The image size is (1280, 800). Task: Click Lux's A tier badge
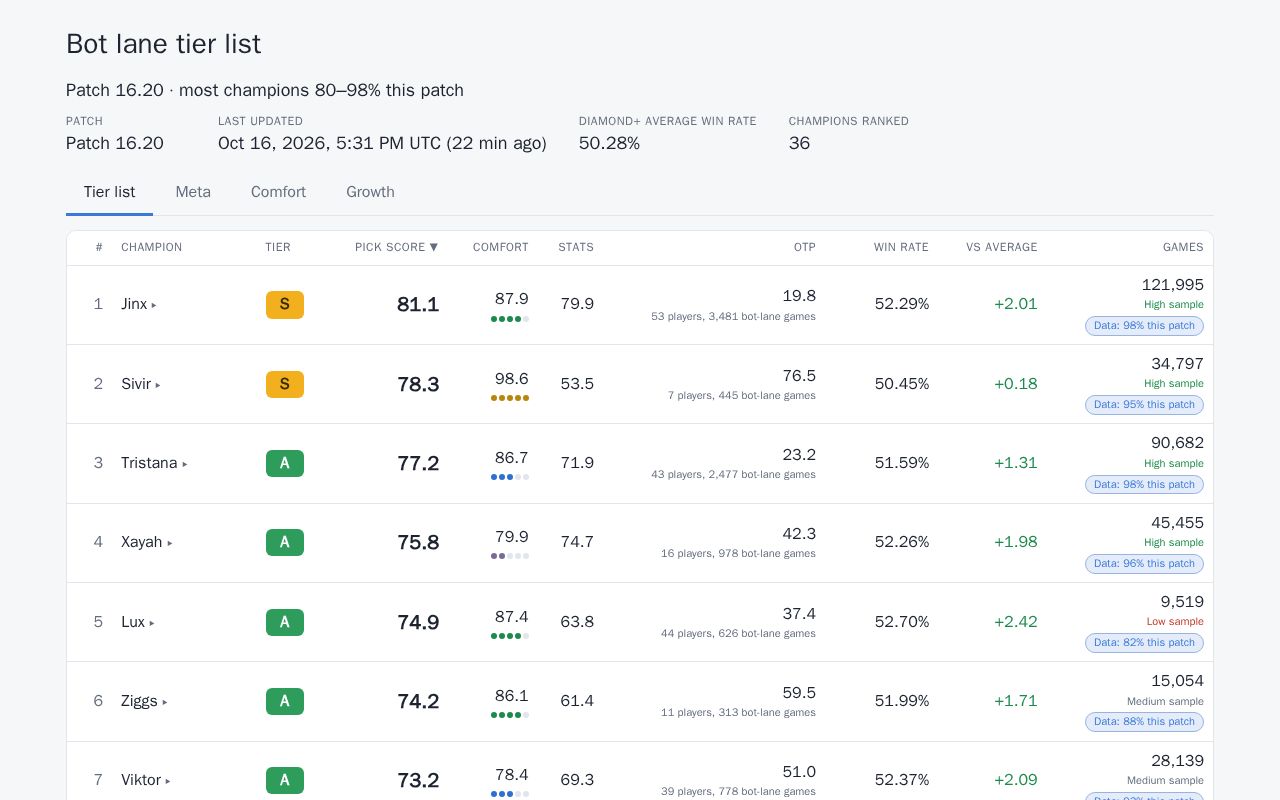pos(285,622)
